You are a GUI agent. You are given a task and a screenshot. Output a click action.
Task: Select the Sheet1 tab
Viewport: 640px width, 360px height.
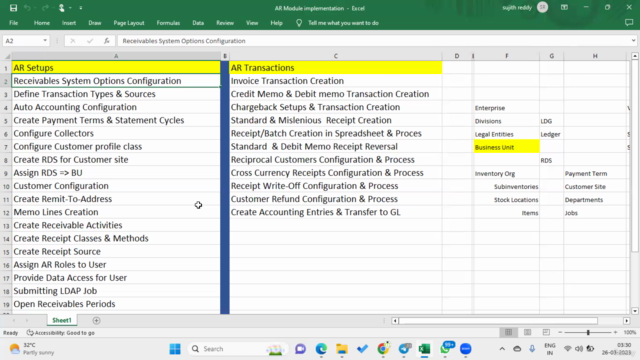62,320
